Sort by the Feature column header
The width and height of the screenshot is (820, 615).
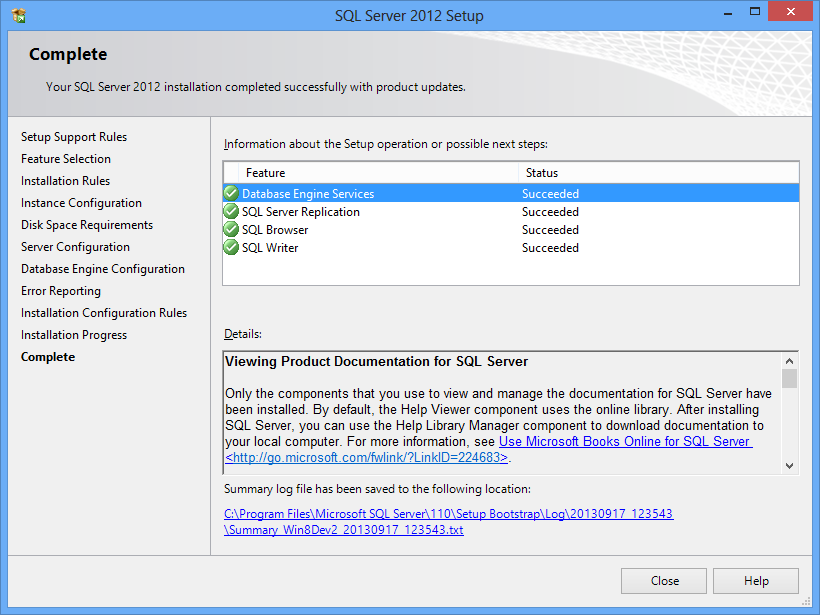(x=378, y=173)
